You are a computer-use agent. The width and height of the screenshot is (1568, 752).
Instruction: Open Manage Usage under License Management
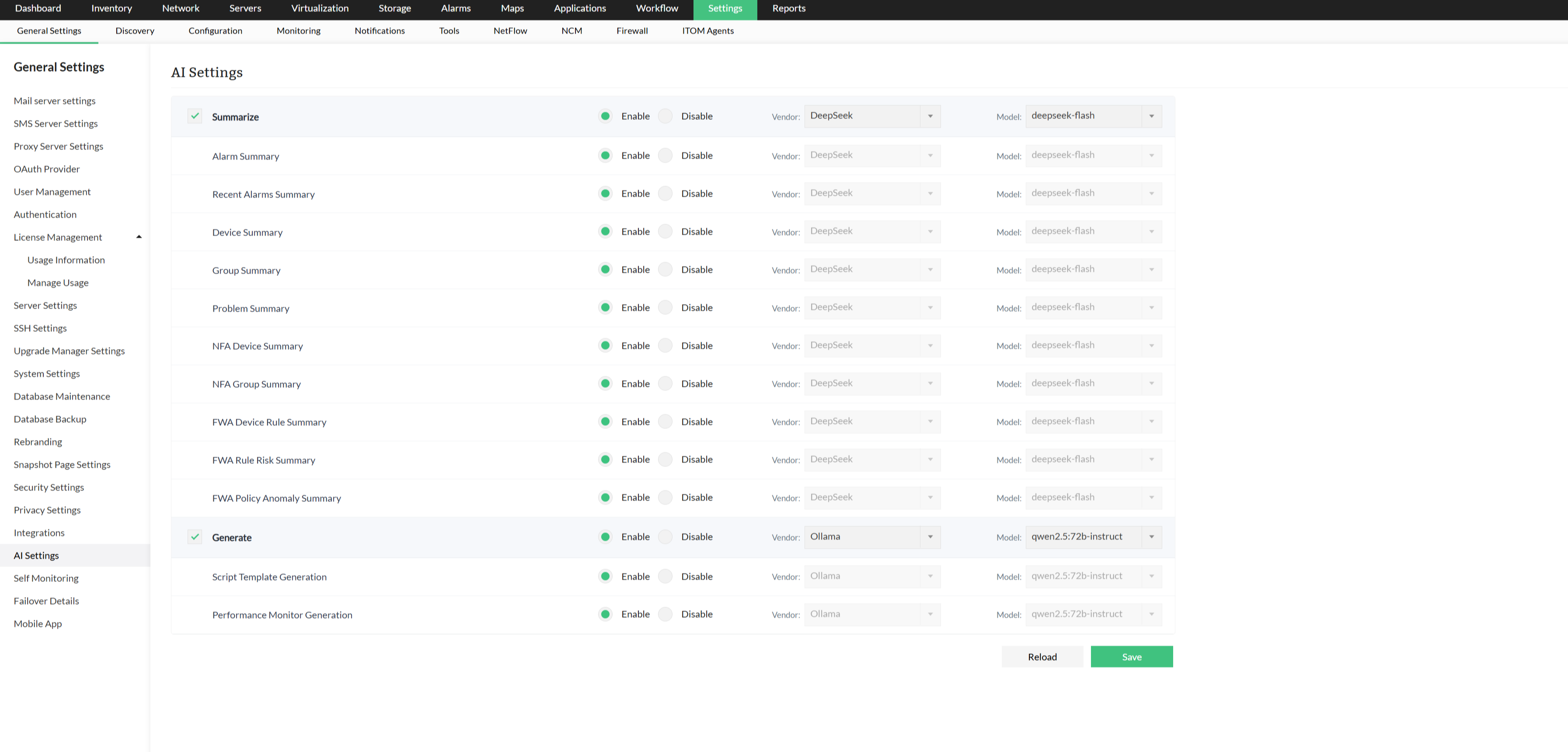coord(58,283)
